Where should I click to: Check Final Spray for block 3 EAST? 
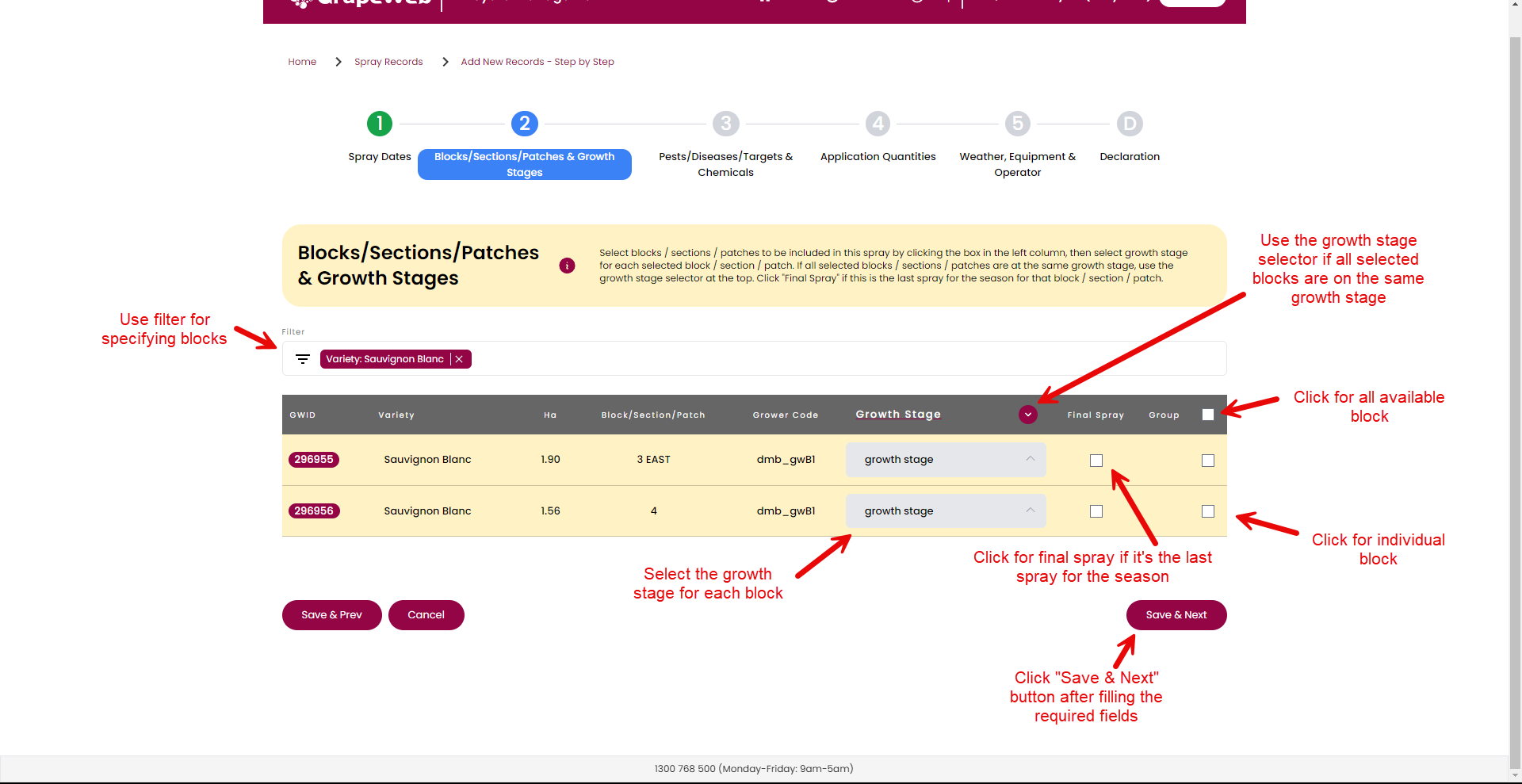(1096, 460)
